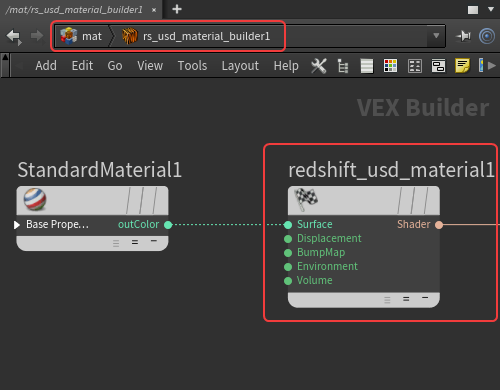The height and width of the screenshot is (390, 500).
Task: Click the rs_usd_material_builder1 tiger-stripe icon in path
Action: click(x=130, y=36)
